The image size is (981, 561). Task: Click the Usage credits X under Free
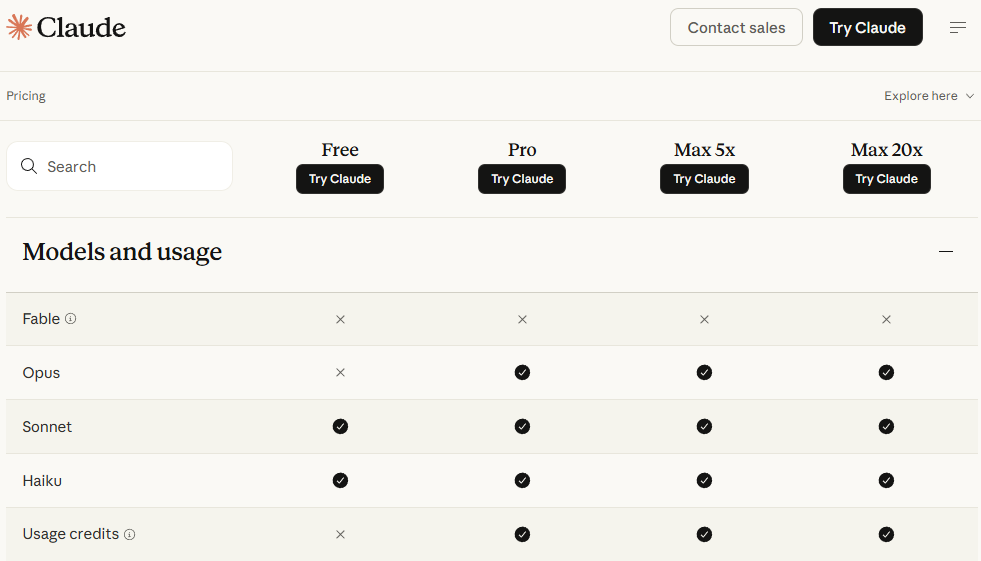[340, 535]
